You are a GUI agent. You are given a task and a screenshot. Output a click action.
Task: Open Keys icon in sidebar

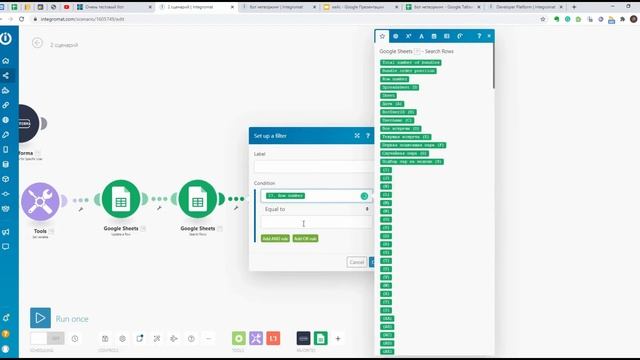click(x=6, y=135)
